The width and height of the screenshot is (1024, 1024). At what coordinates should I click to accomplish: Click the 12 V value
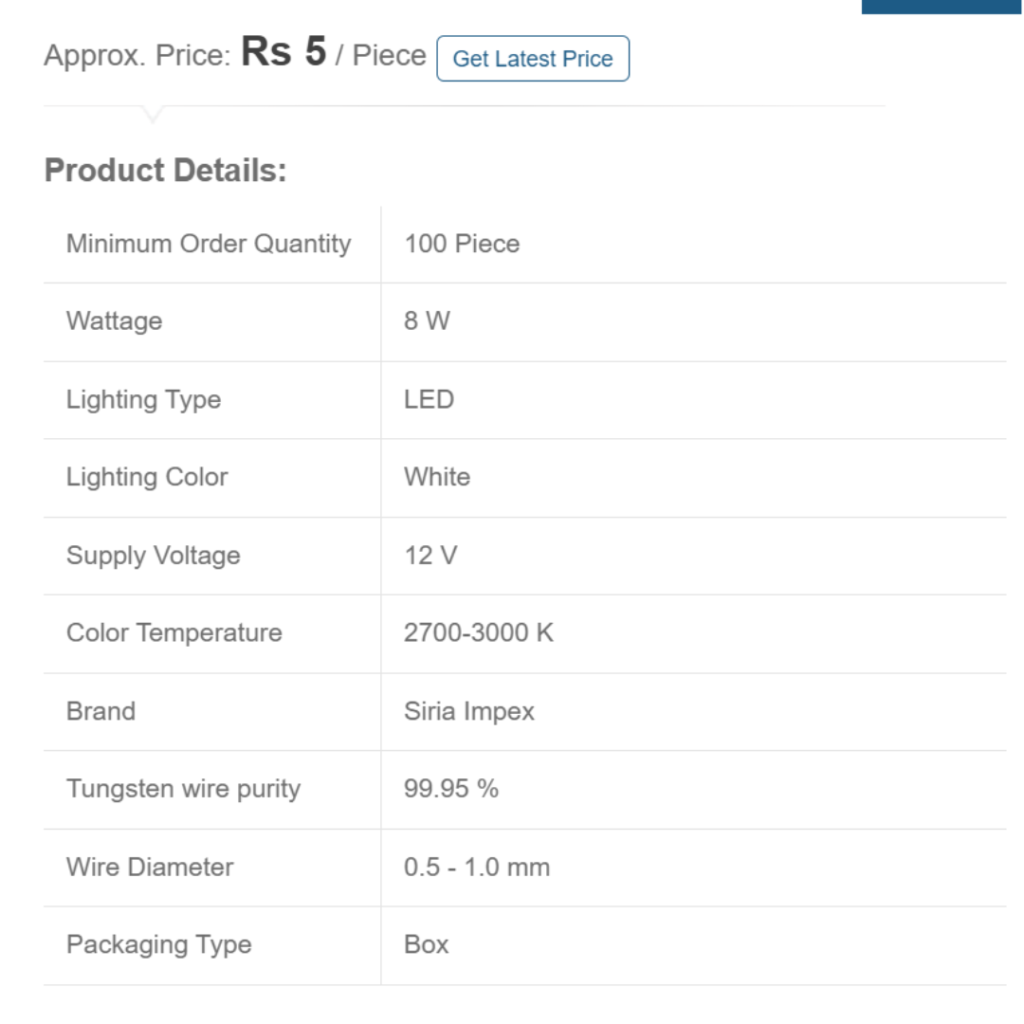pos(430,555)
